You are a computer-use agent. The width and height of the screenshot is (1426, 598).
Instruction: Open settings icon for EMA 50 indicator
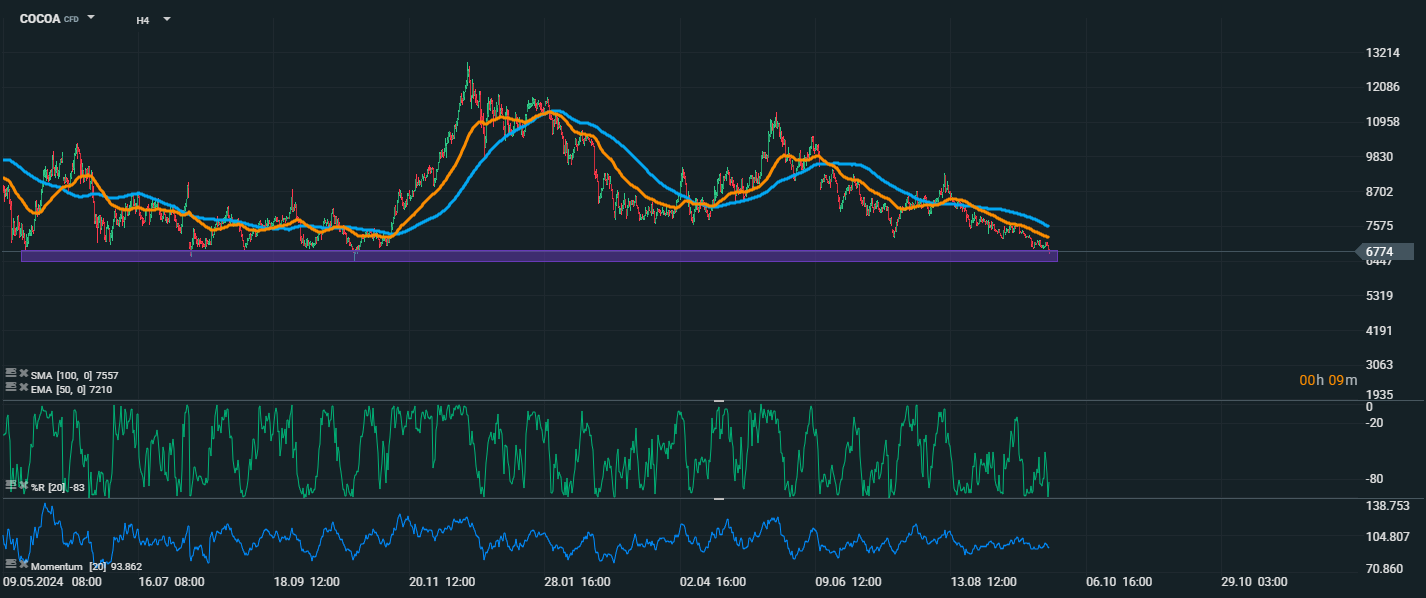(x=11, y=387)
